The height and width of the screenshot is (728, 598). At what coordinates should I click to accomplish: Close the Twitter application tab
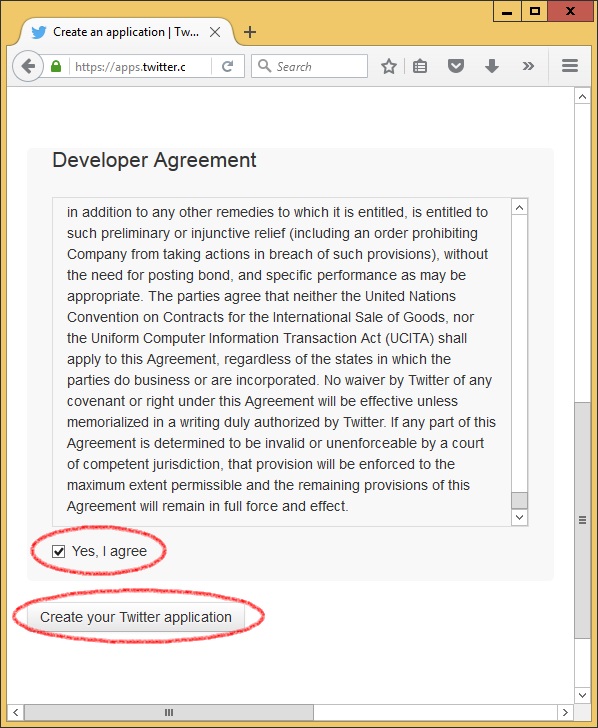(x=214, y=32)
